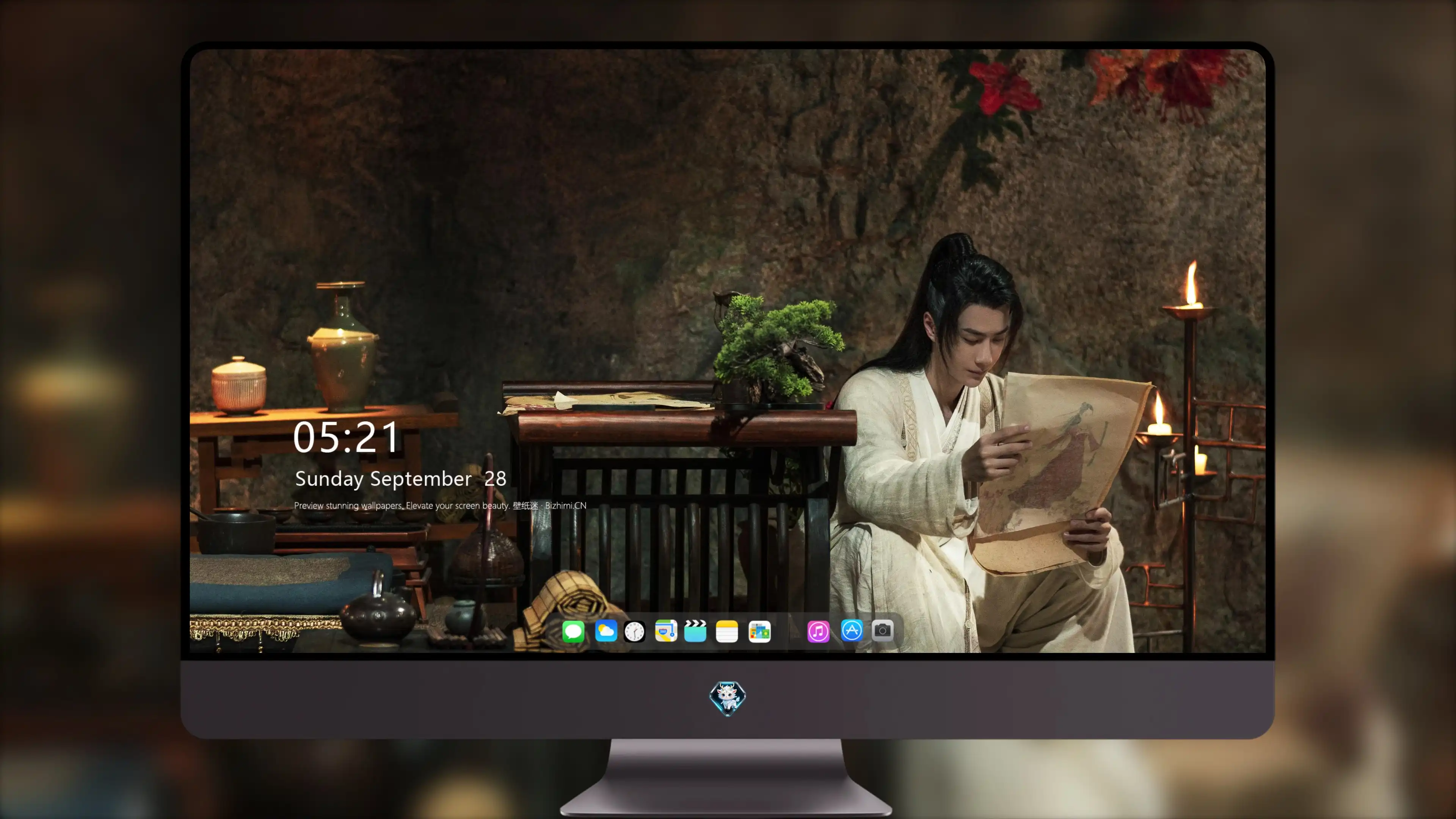Screen dimensions: 1456x819
Task: Open the Camera app in the dock
Action: tap(882, 630)
